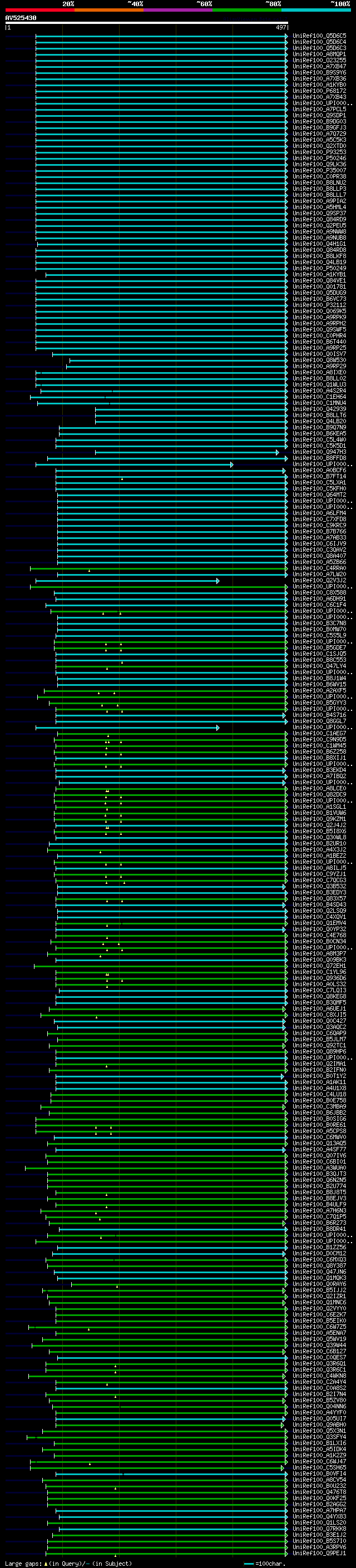Viewport: 356px width, 1568px height.
Task: Click the UniRef100_B9GFJ3 entry
Action: (x=319, y=128)
